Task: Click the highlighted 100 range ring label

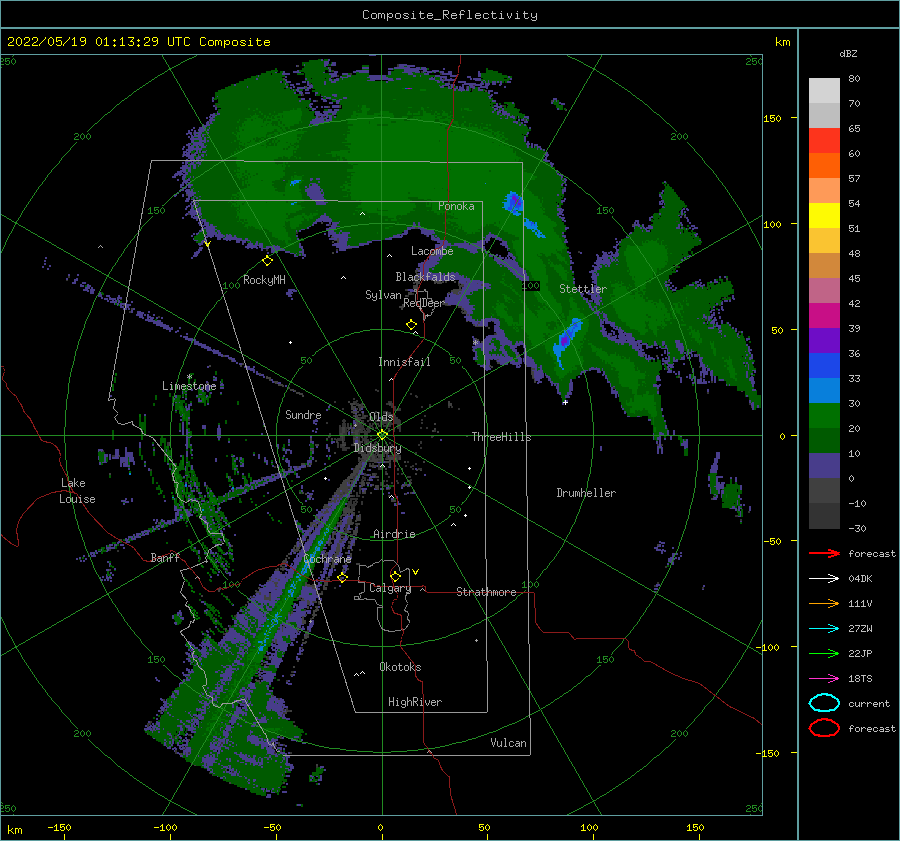Action: pos(531,285)
